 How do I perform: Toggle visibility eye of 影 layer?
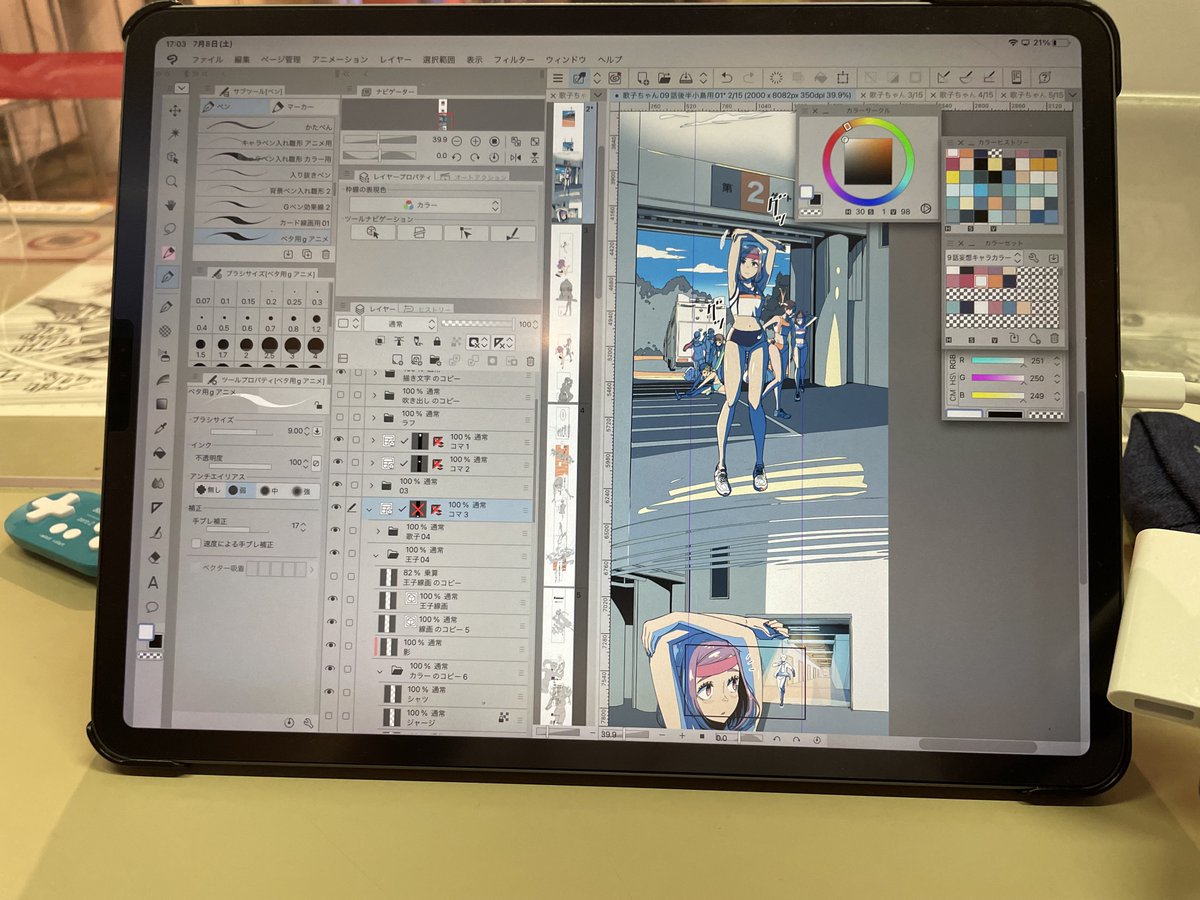pos(330,646)
